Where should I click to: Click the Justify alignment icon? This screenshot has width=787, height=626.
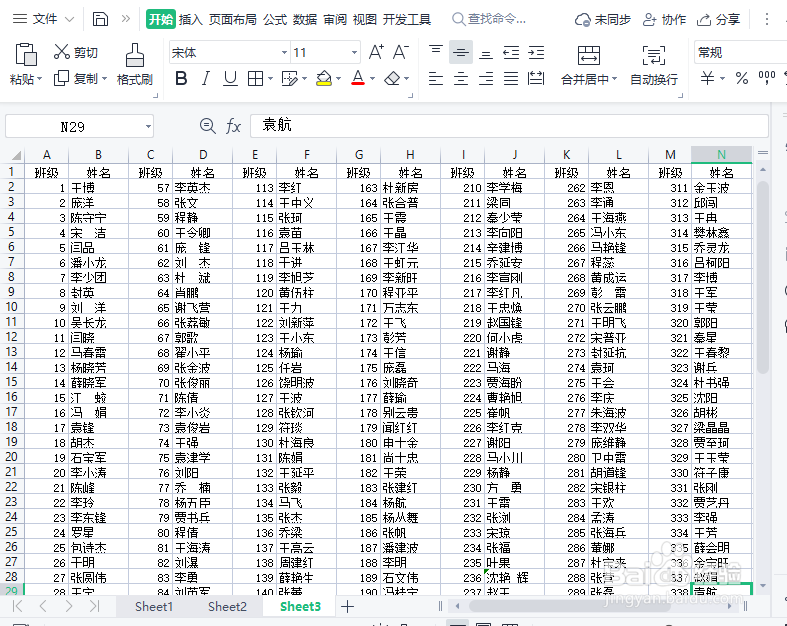(x=511, y=78)
